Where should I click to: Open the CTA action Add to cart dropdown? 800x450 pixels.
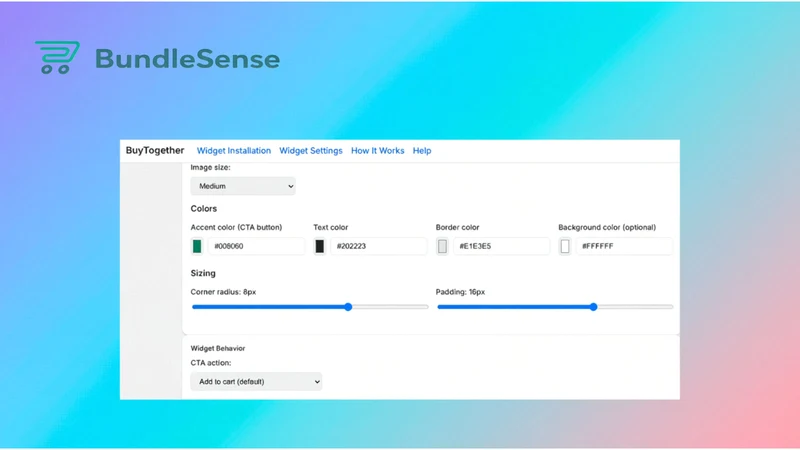click(x=256, y=382)
